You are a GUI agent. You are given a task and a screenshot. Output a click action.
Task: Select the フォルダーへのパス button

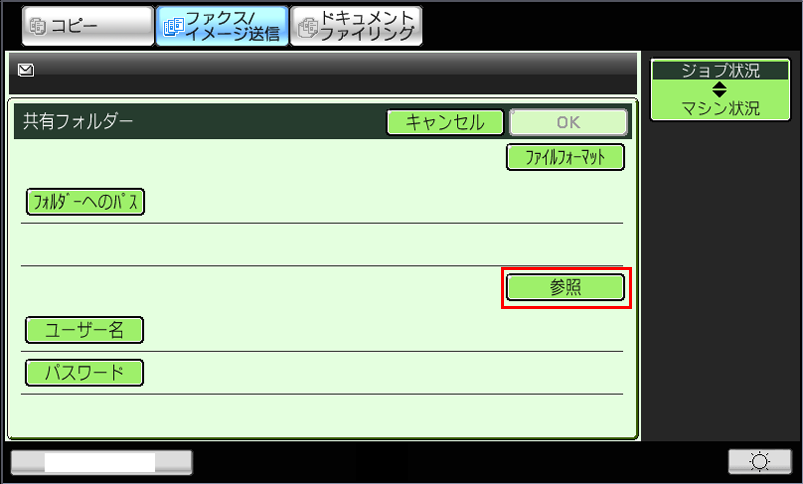(86, 202)
